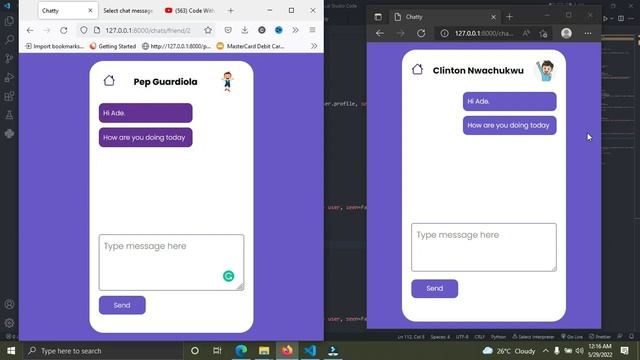The height and width of the screenshot is (360, 640).
Task: Click the Windows Start button
Action: [x=11, y=351]
